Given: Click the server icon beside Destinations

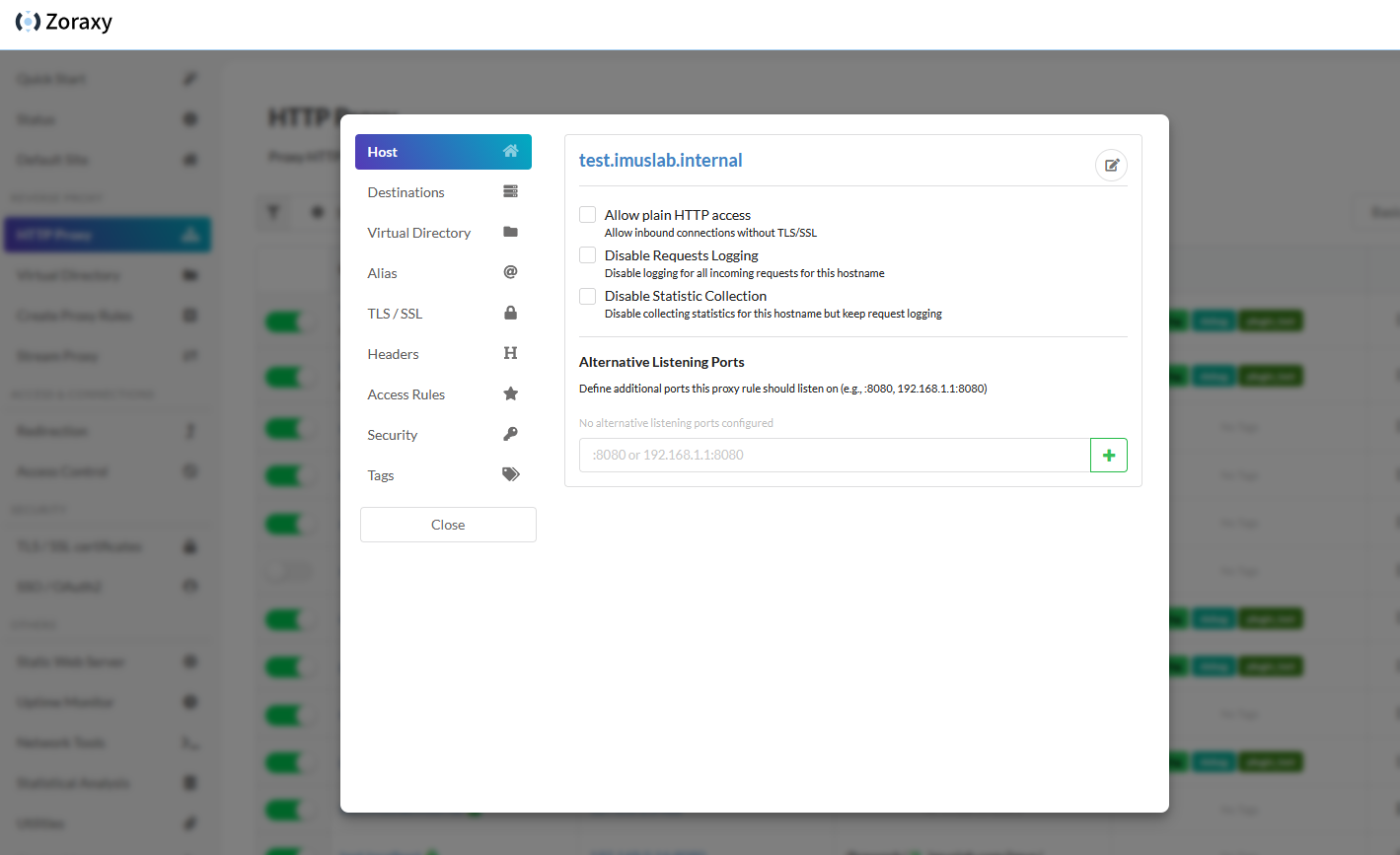Looking at the screenshot, I should tap(510, 191).
